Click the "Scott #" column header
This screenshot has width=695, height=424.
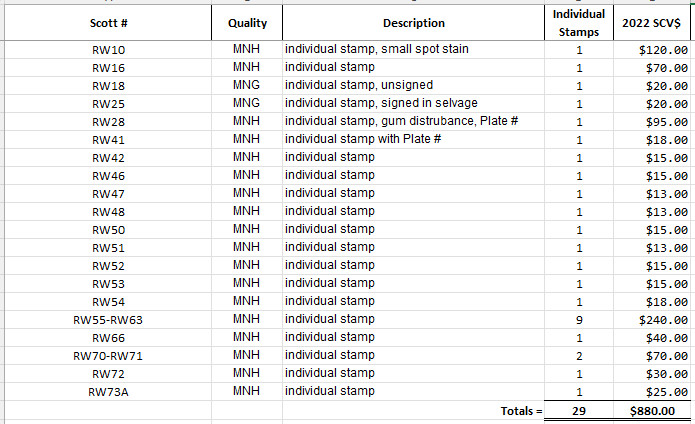[x=106, y=23]
